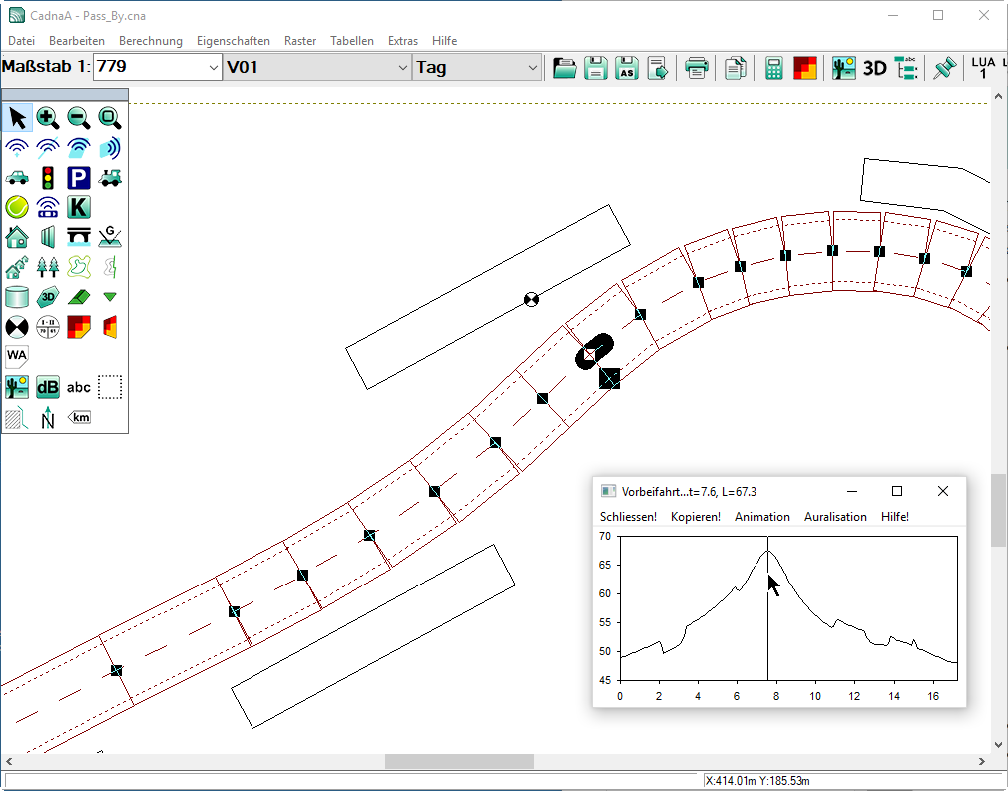Viewport: 1008px width, 791px height.
Task: Click the calculator calculate icon
Action: [x=773, y=68]
